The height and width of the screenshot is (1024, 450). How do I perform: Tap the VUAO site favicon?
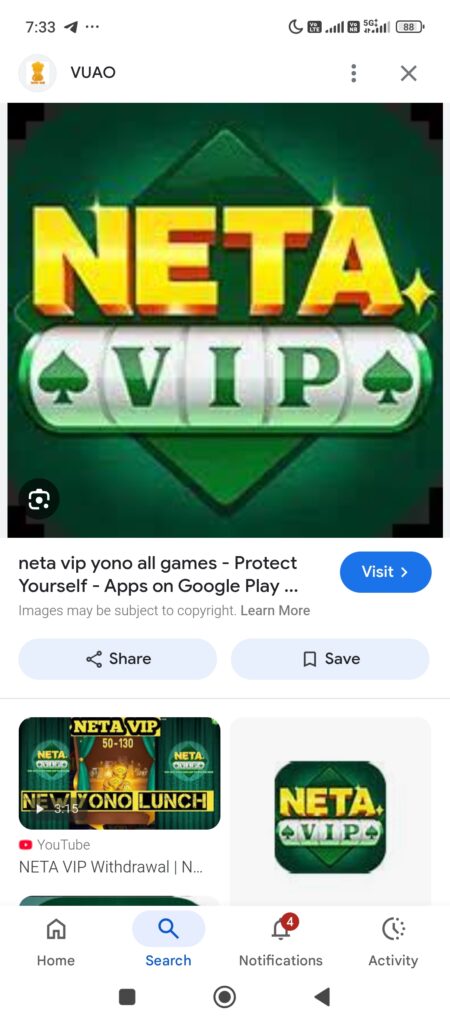[x=37, y=73]
